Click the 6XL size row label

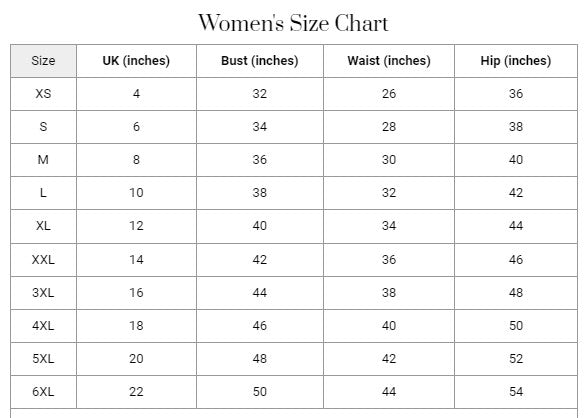(x=43, y=392)
